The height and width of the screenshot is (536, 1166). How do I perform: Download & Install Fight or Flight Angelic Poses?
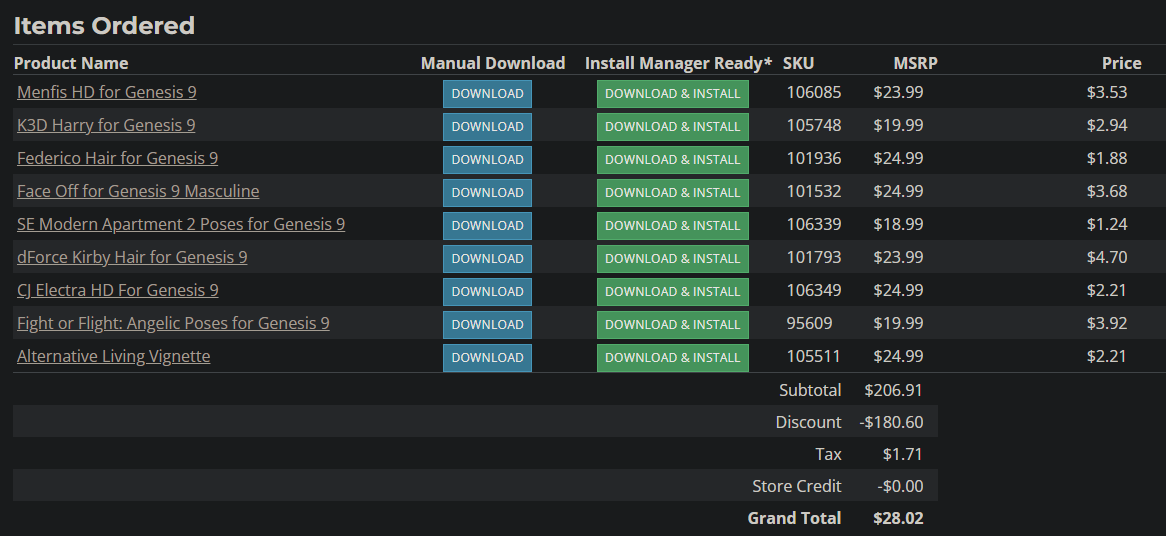coord(672,325)
